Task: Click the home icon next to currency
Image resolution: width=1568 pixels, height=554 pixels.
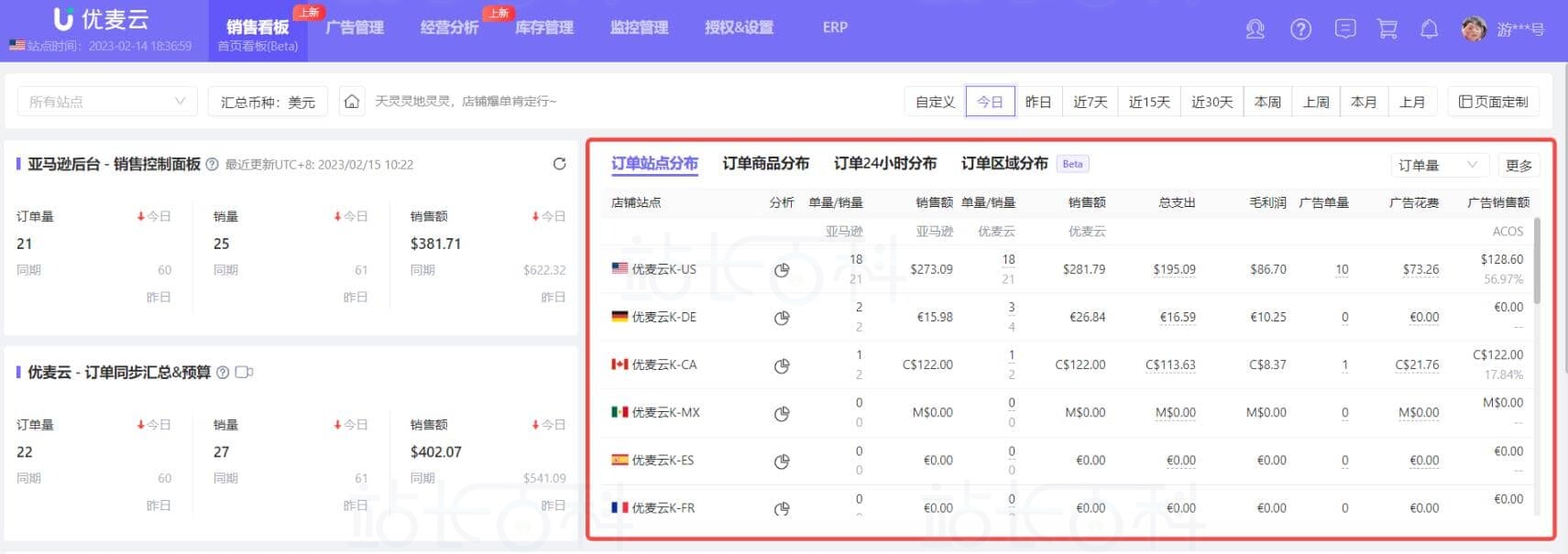Action: pyautogui.click(x=352, y=102)
